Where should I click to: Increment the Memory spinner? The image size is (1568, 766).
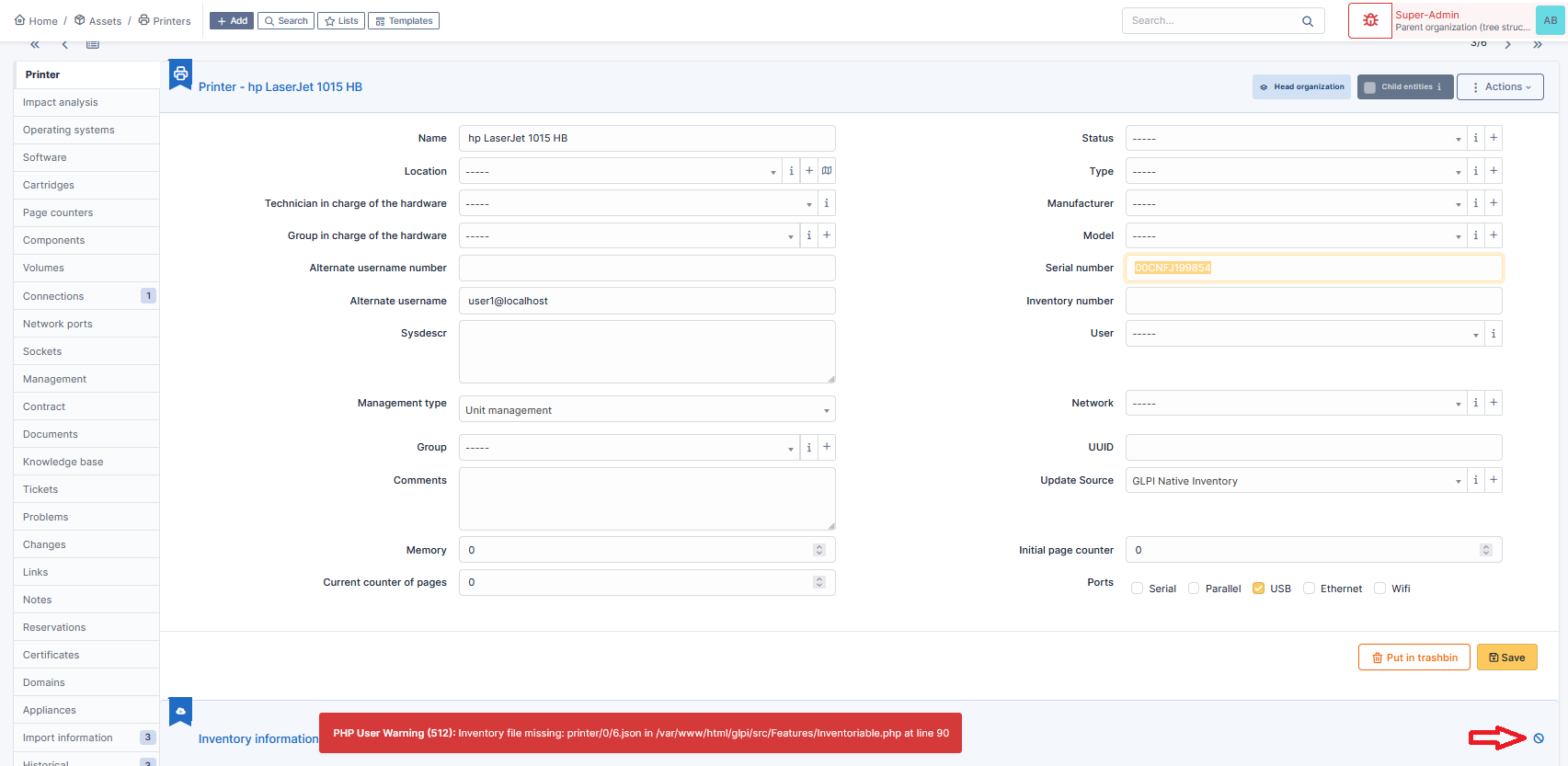(x=819, y=547)
